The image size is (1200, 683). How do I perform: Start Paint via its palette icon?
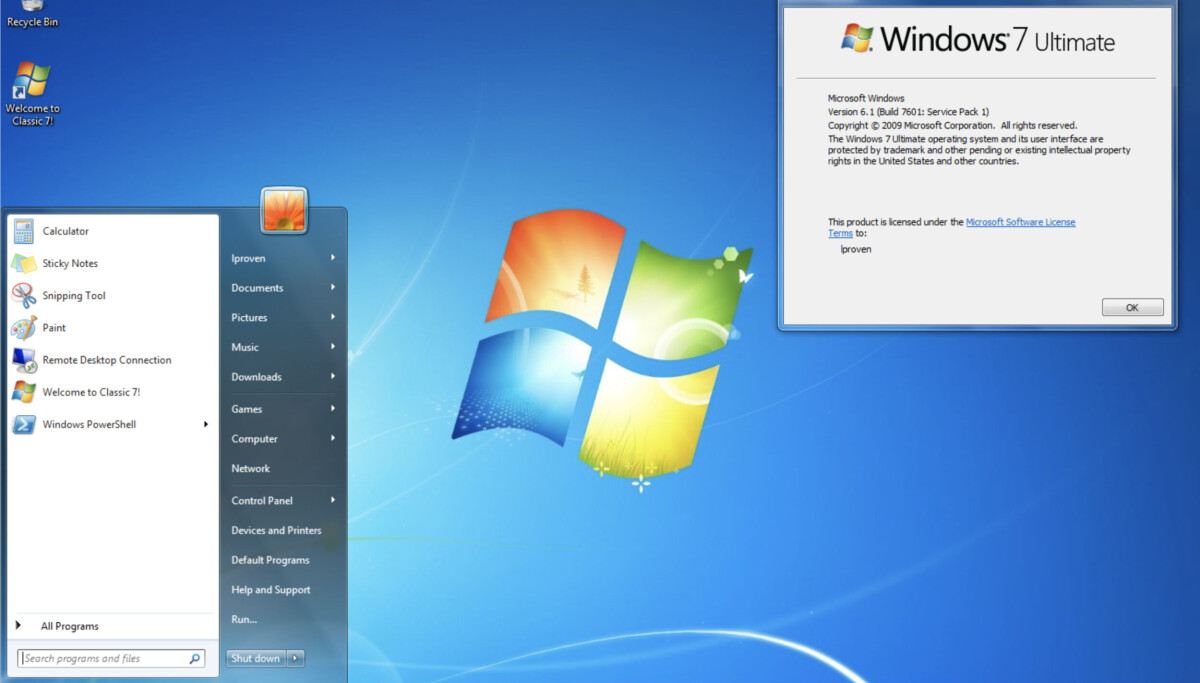[24, 327]
